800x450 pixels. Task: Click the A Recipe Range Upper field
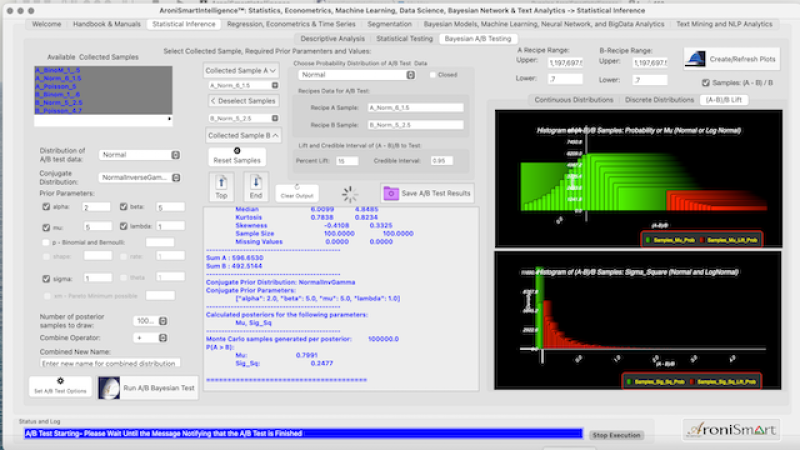(x=565, y=62)
